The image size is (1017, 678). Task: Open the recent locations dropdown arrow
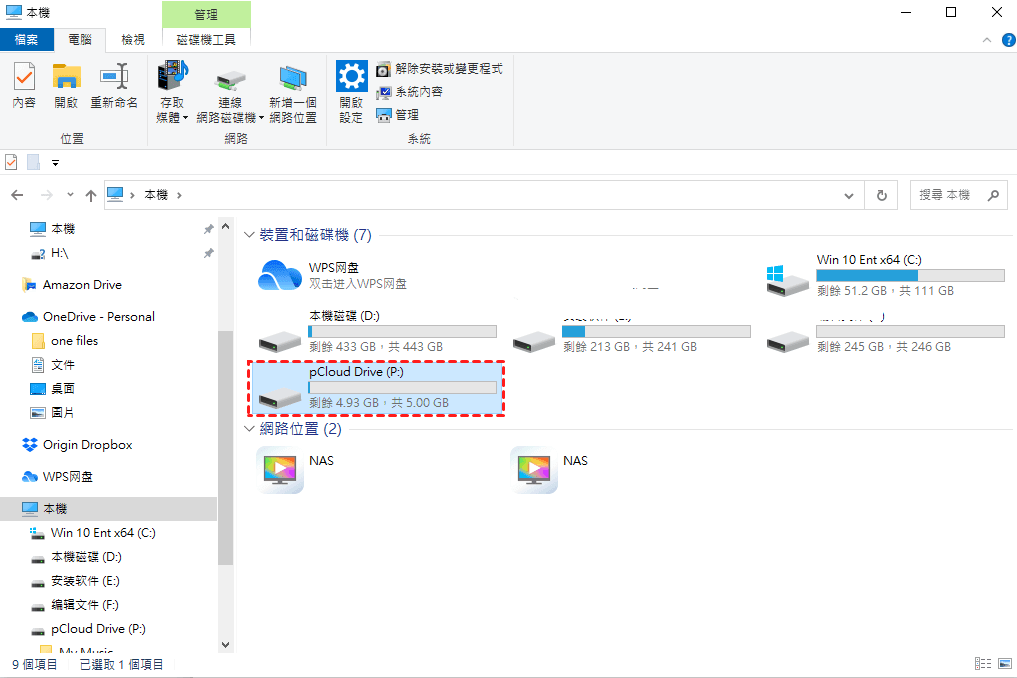pos(70,195)
